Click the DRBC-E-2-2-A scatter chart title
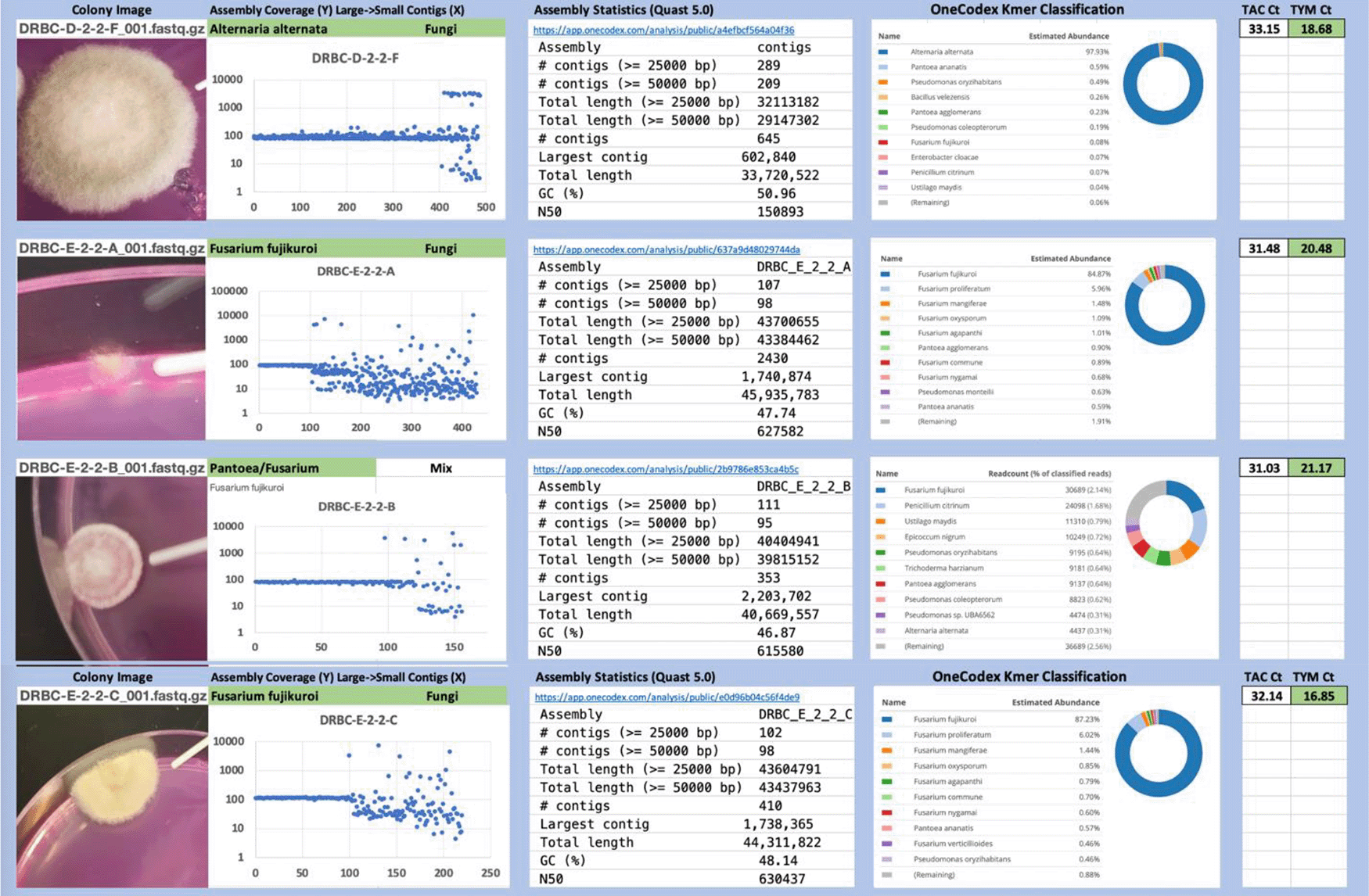Image resolution: width=1369 pixels, height=896 pixels. click(x=355, y=271)
